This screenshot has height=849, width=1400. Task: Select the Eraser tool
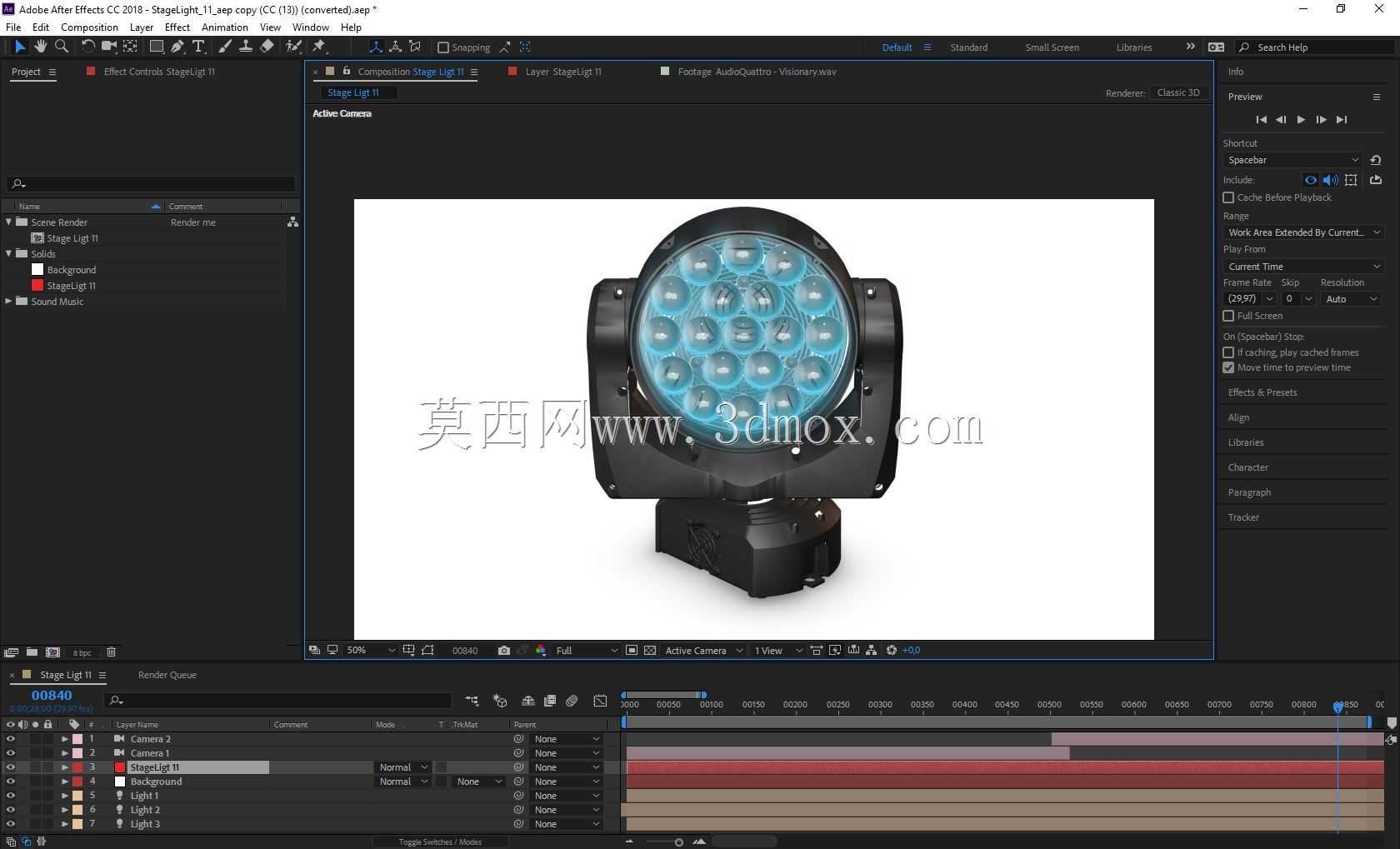267,47
